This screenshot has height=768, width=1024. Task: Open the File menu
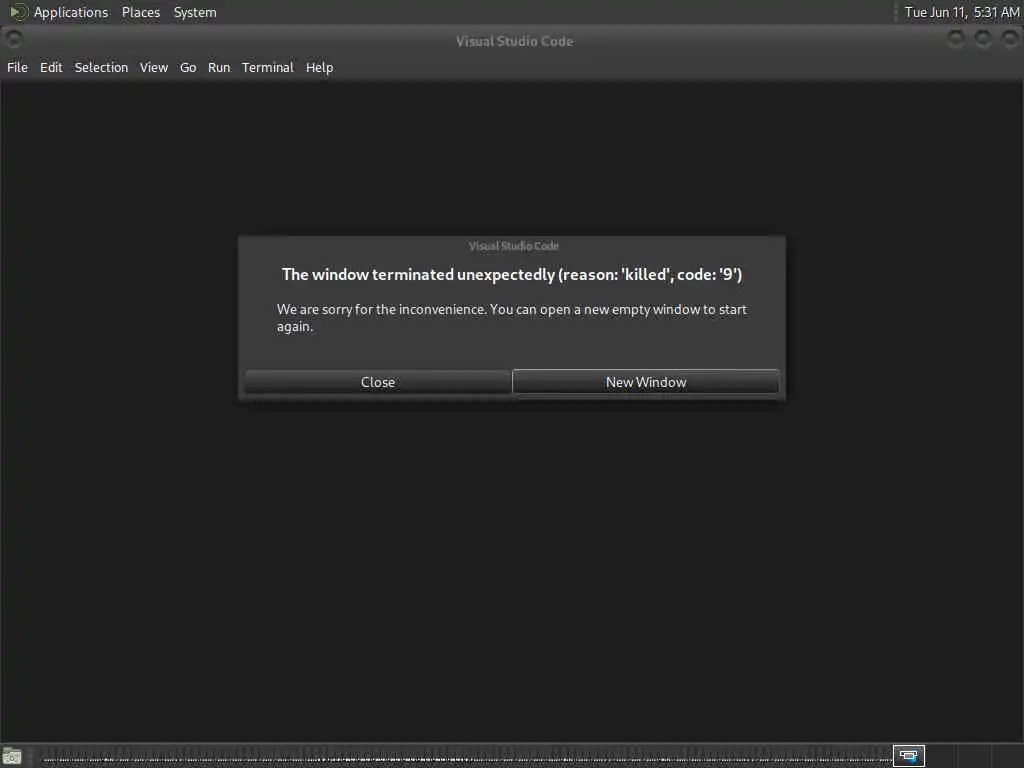click(x=18, y=67)
